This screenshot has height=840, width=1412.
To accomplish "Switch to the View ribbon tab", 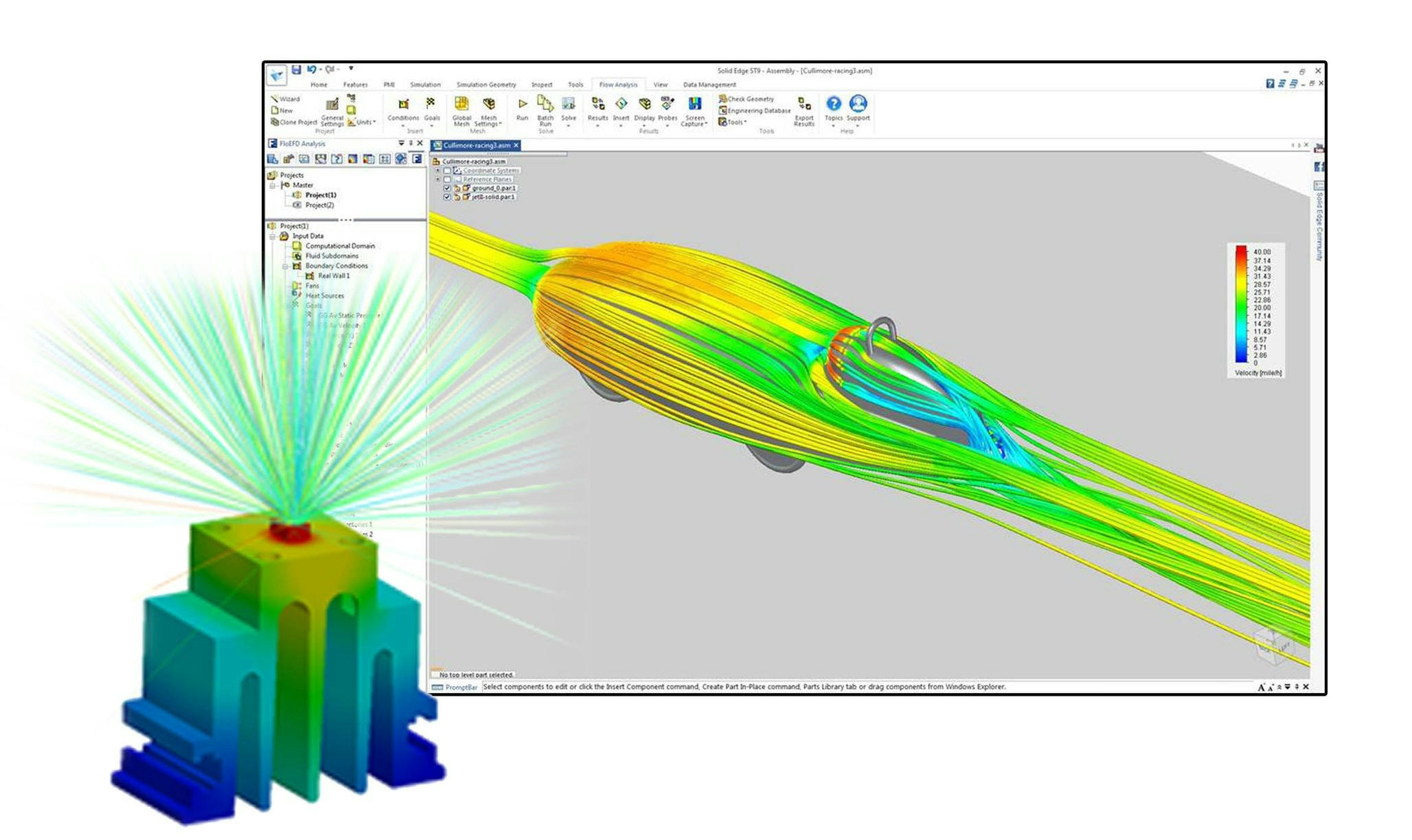I will pos(660,85).
